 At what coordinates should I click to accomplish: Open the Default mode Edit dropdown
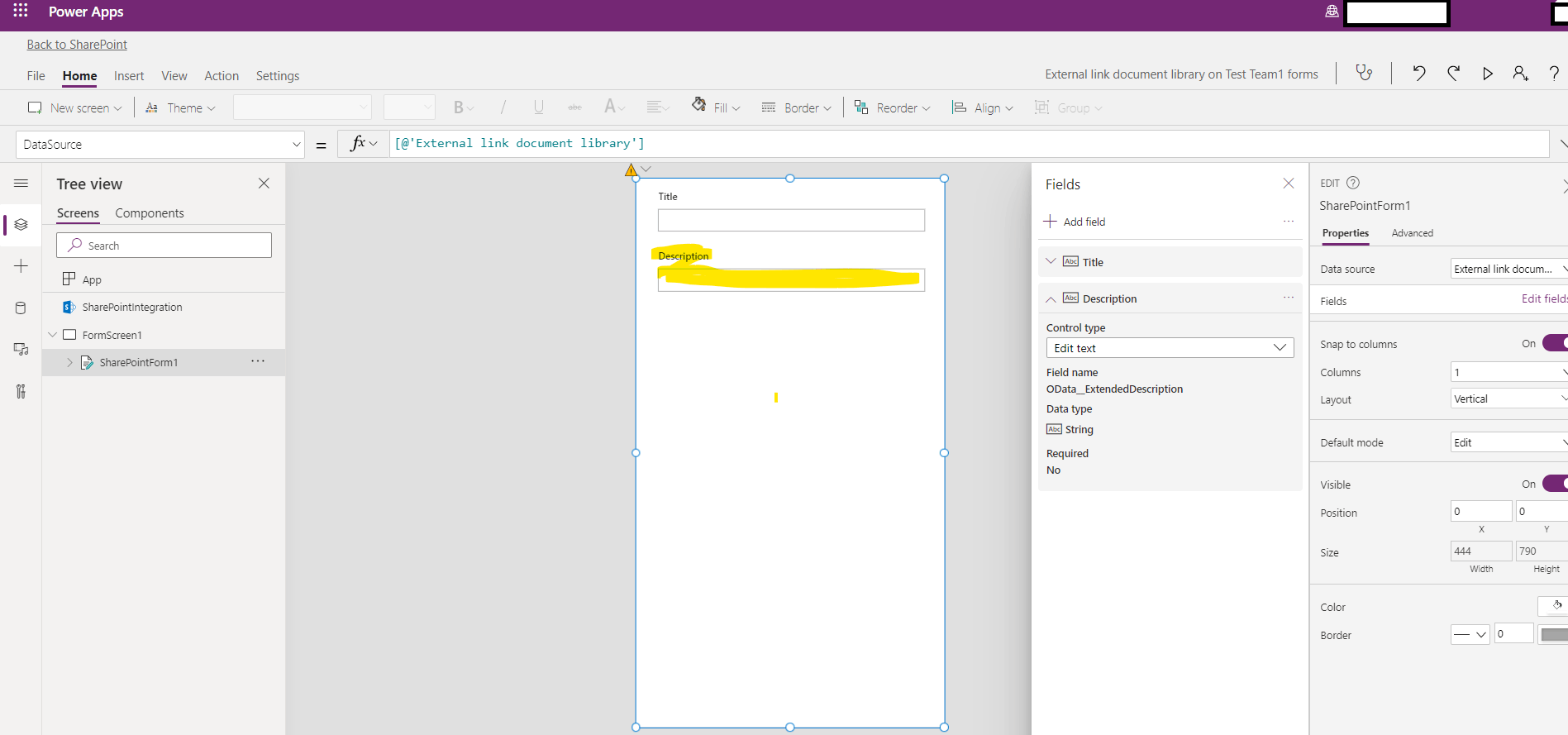click(1509, 442)
